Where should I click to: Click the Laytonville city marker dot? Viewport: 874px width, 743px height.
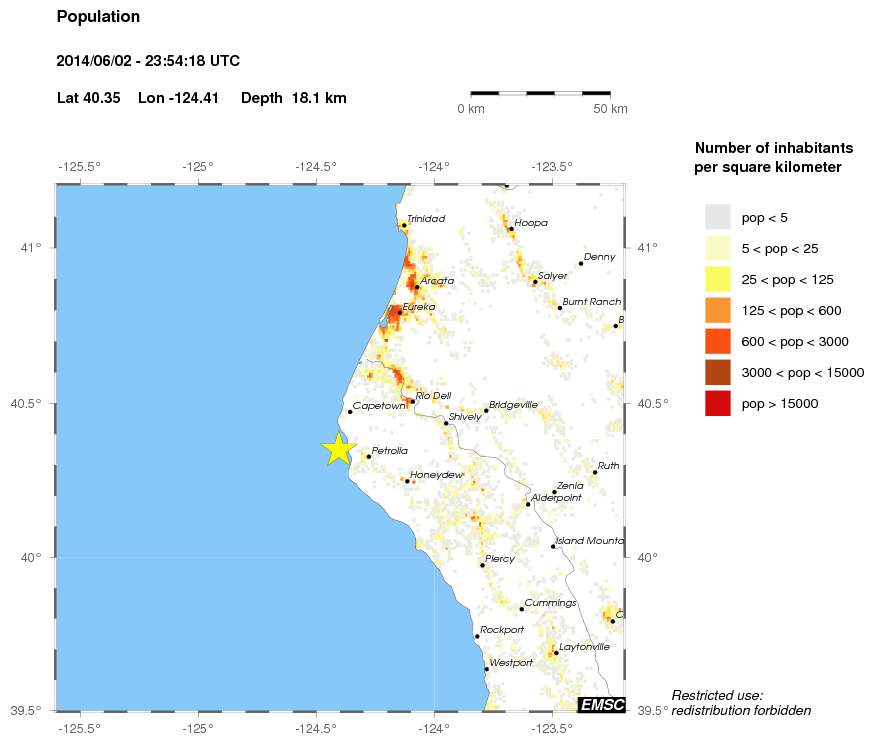tap(557, 653)
